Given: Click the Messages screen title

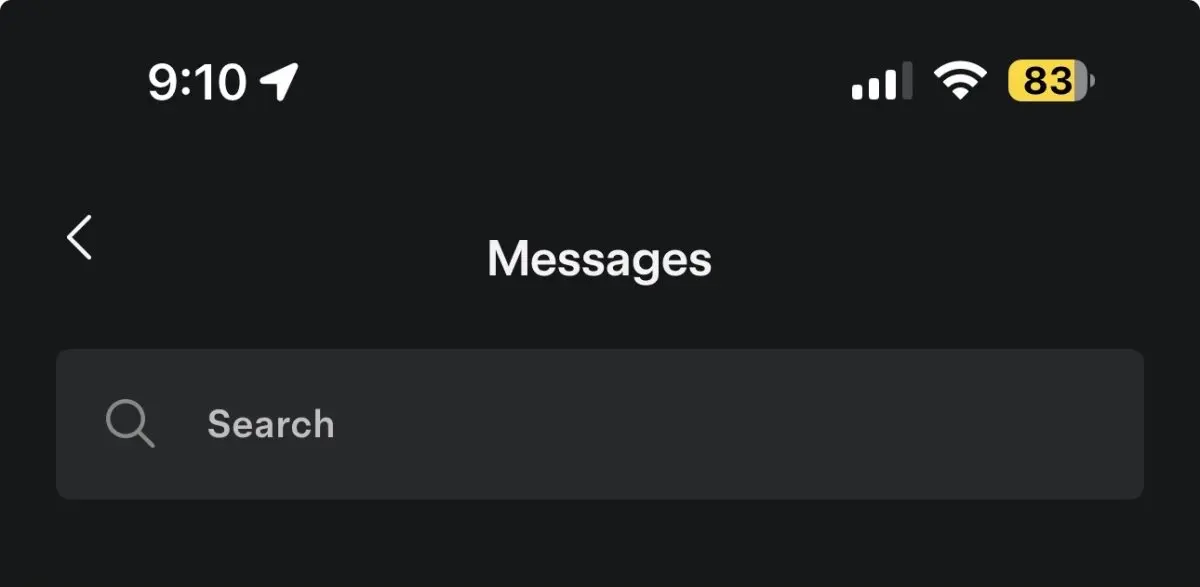Looking at the screenshot, I should [599, 260].
